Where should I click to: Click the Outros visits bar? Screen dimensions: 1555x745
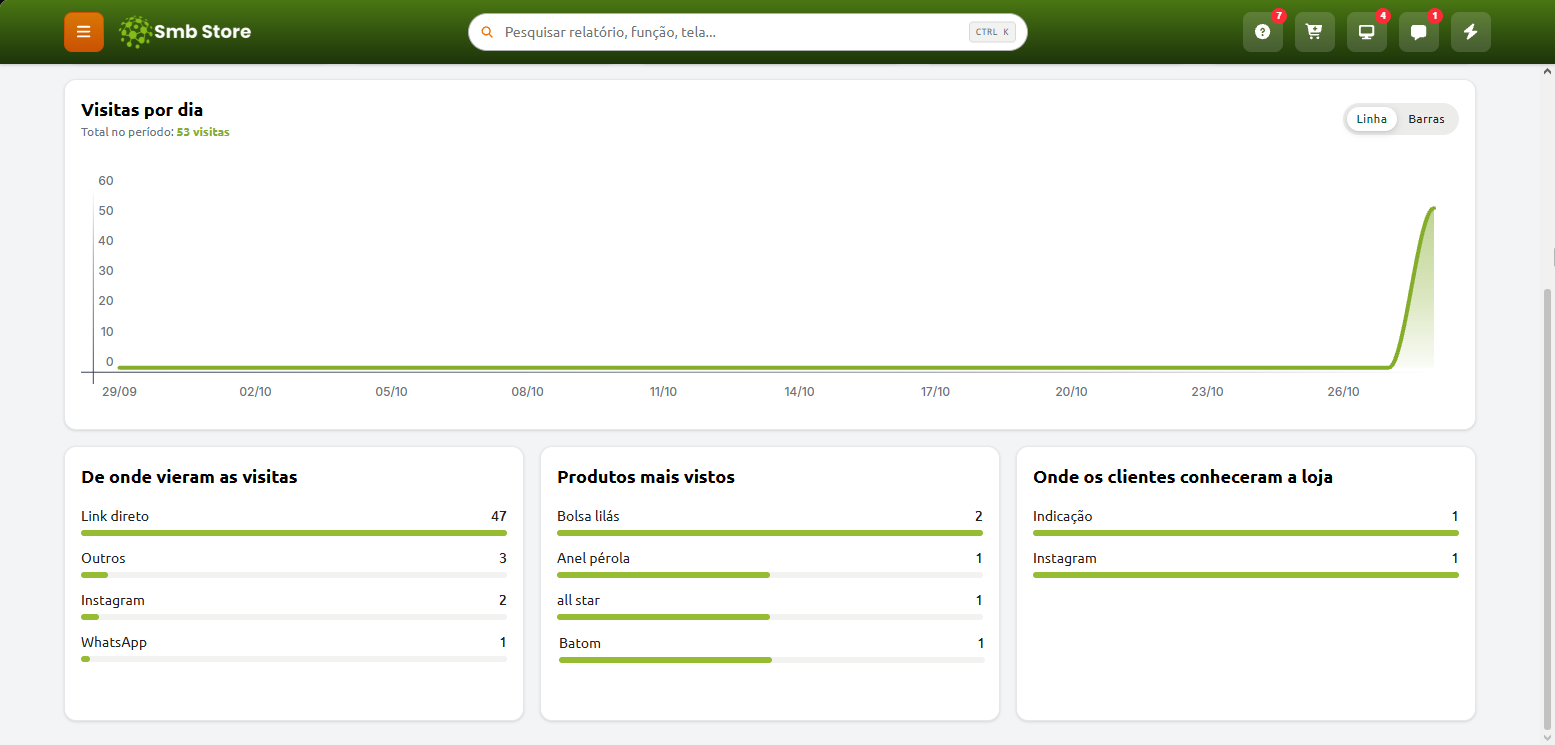click(294, 575)
